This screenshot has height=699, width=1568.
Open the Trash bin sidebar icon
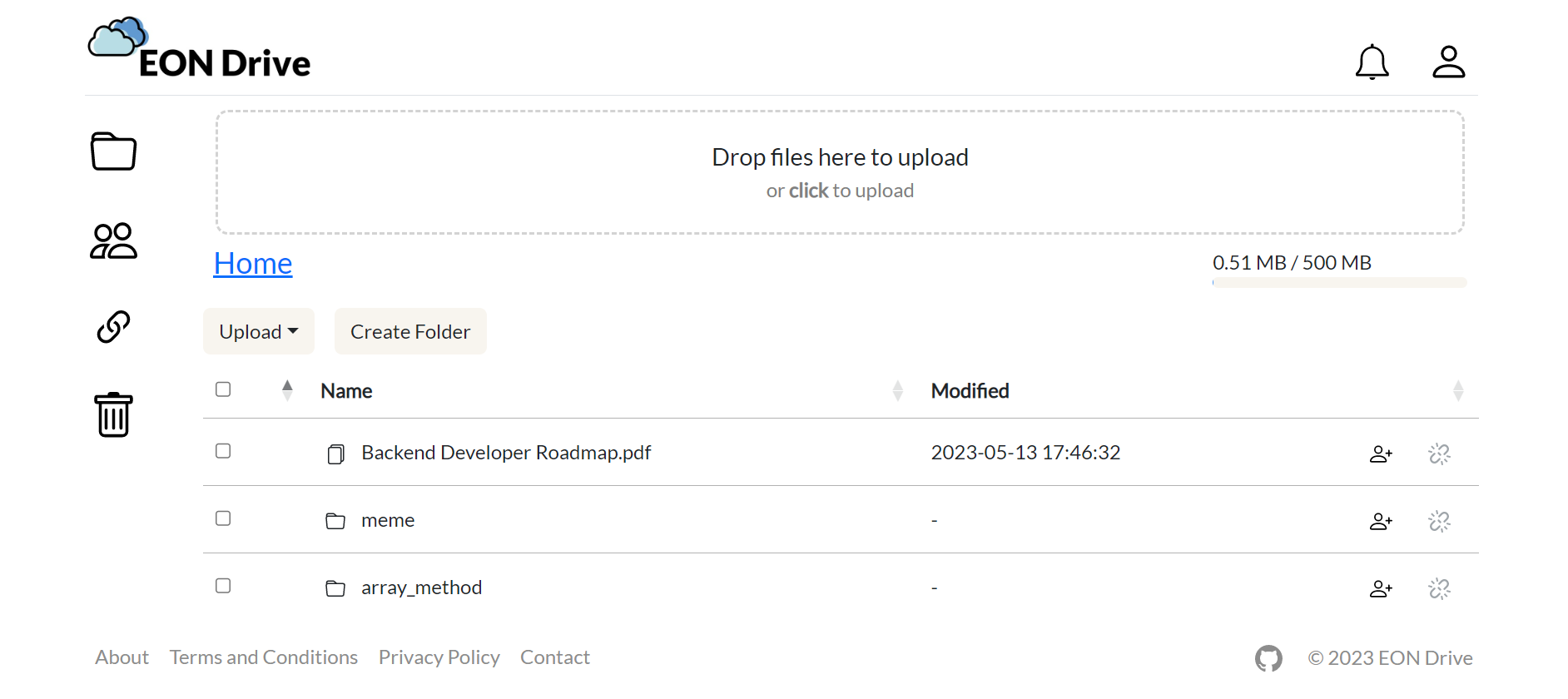pyautogui.click(x=112, y=414)
